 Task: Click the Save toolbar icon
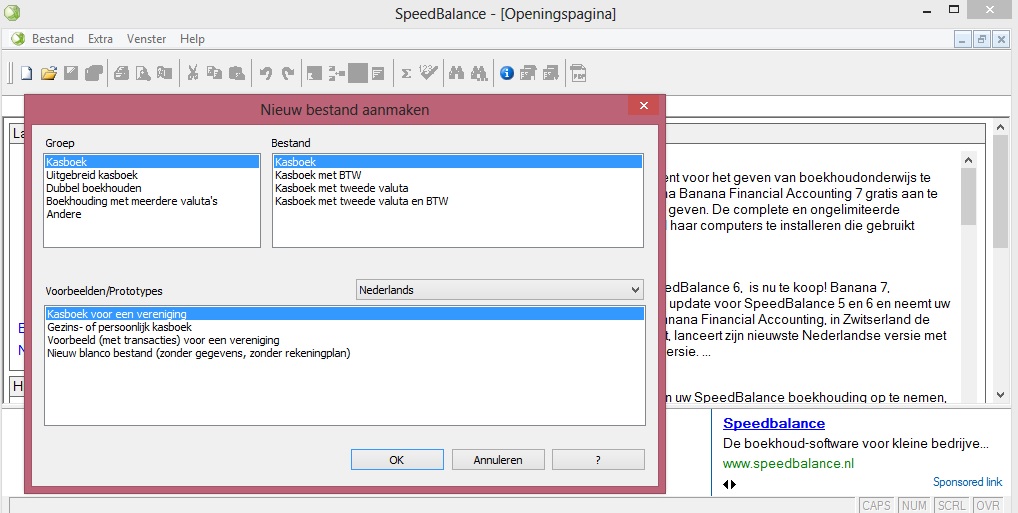click(x=71, y=73)
